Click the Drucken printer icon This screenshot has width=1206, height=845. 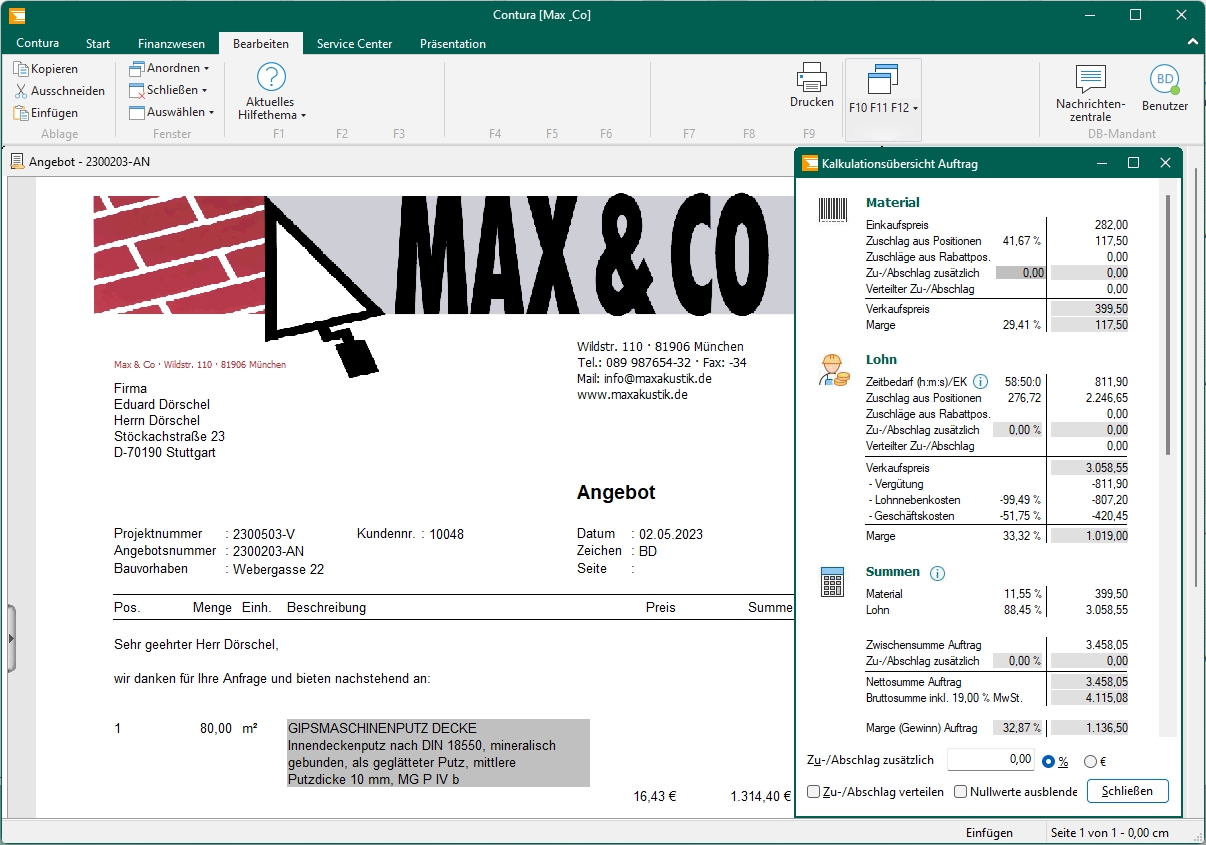[x=811, y=77]
